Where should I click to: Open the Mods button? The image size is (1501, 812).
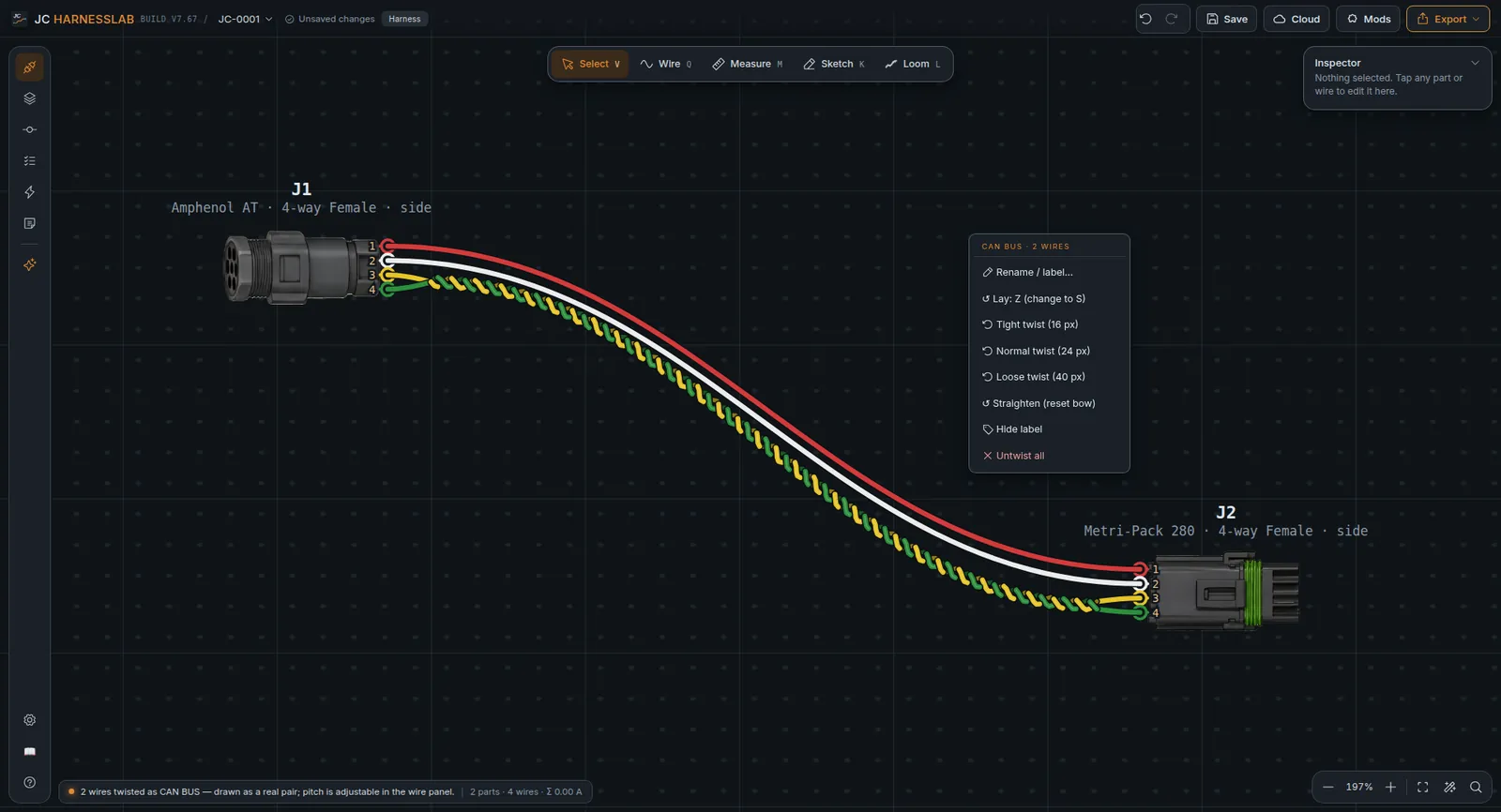pyautogui.click(x=1369, y=19)
